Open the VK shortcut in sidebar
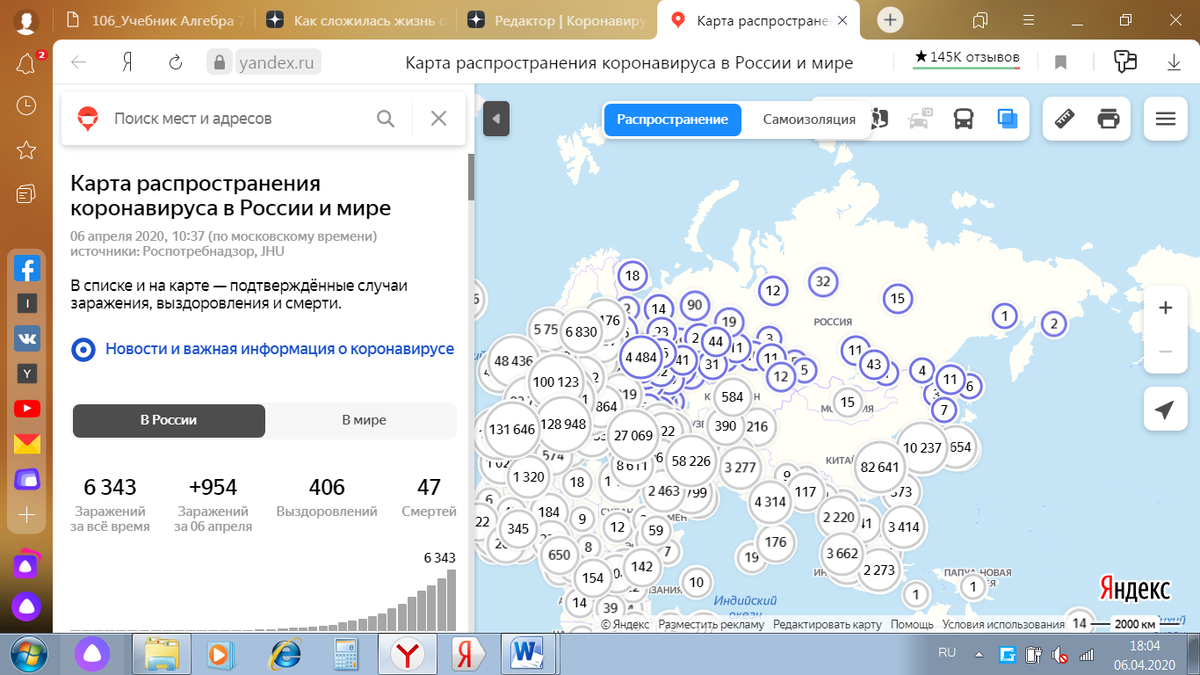The height and width of the screenshot is (675, 1200). [27, 338]
